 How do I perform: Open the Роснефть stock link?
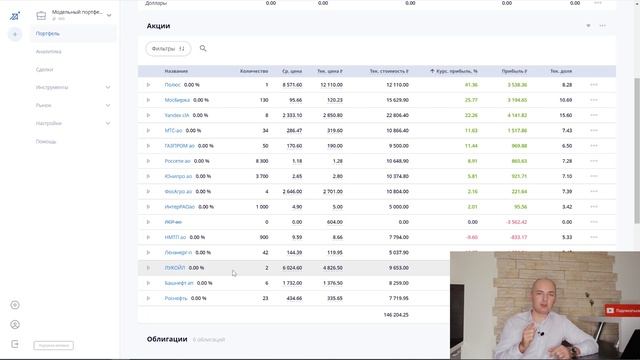click(176, 298)
